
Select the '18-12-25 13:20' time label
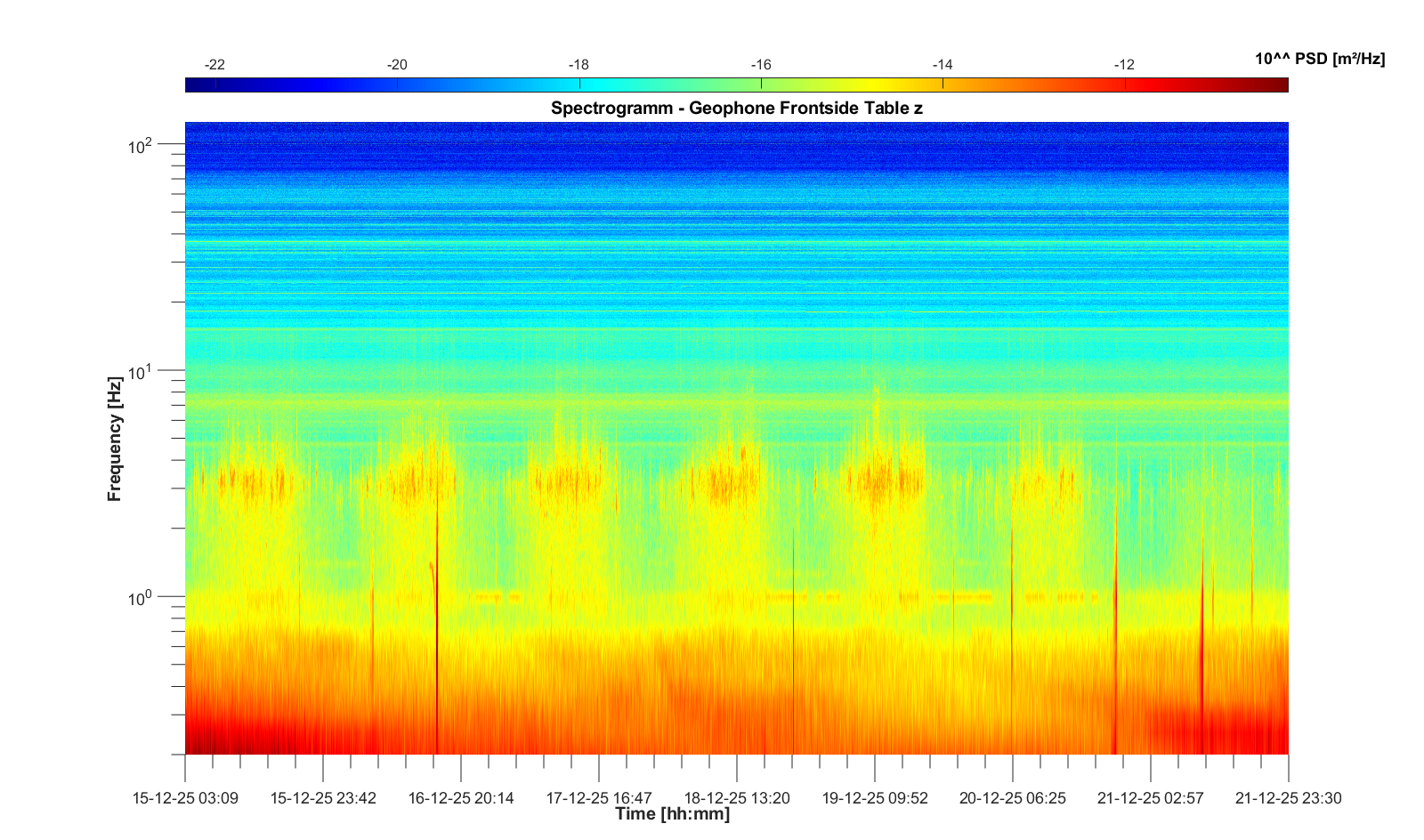click(737, 798)
